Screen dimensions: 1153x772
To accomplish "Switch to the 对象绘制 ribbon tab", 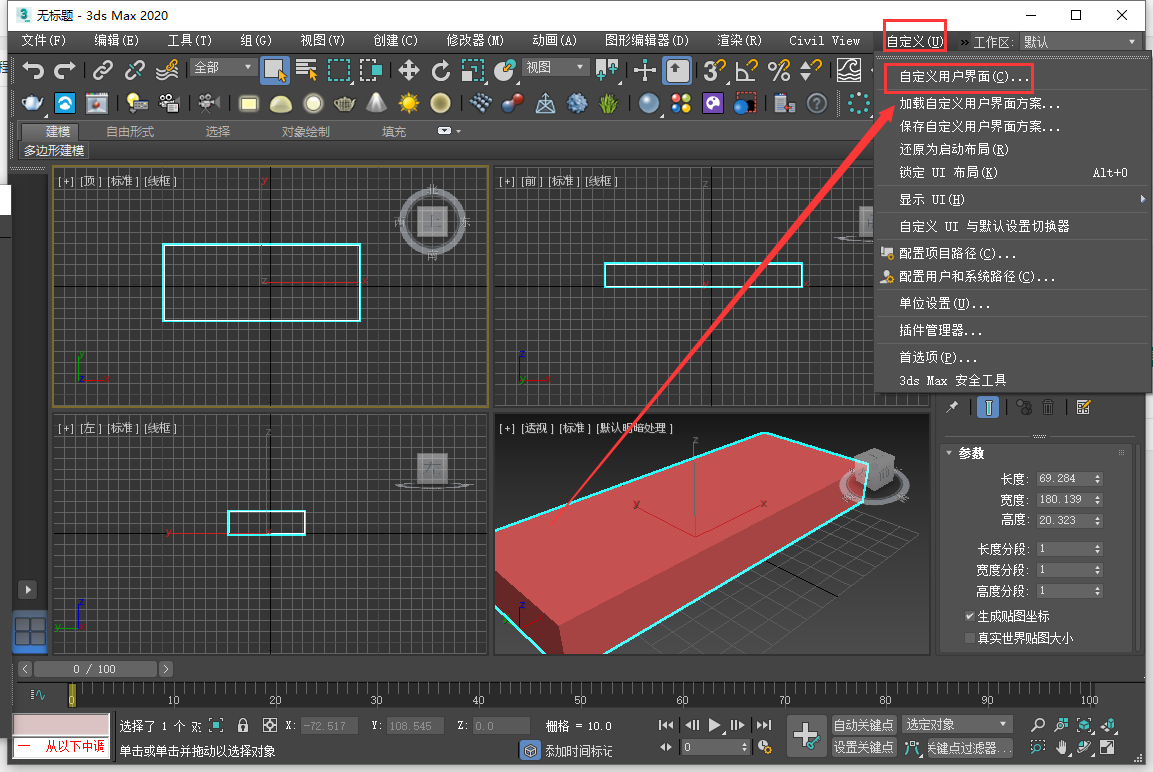I will click(305, 132).
